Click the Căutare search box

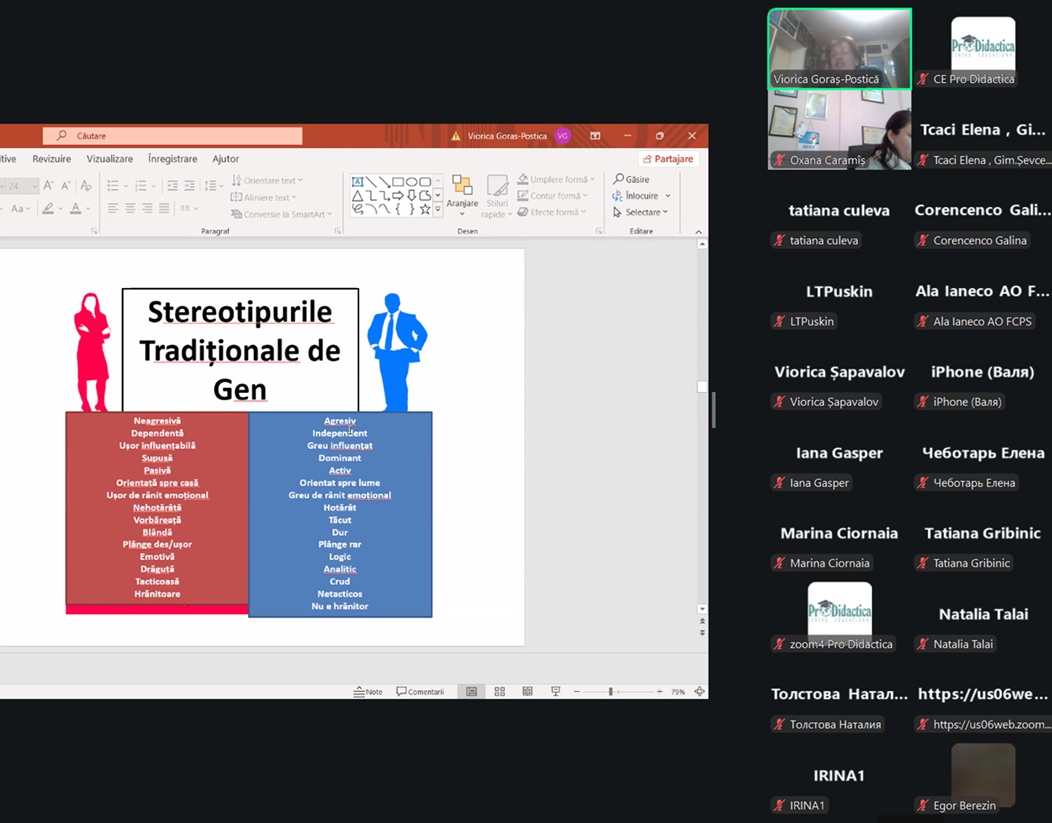click(x=172, y=136)
